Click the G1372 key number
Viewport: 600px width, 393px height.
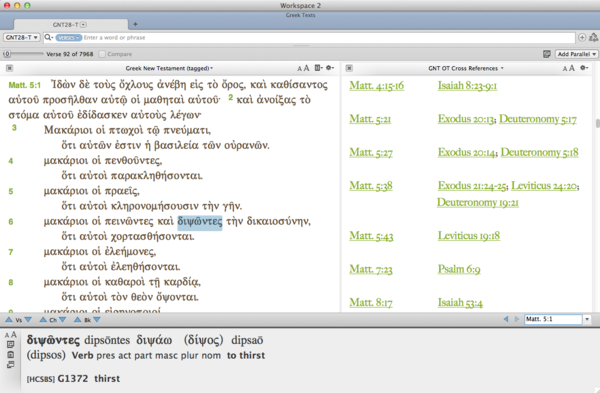tap(73, 379)
